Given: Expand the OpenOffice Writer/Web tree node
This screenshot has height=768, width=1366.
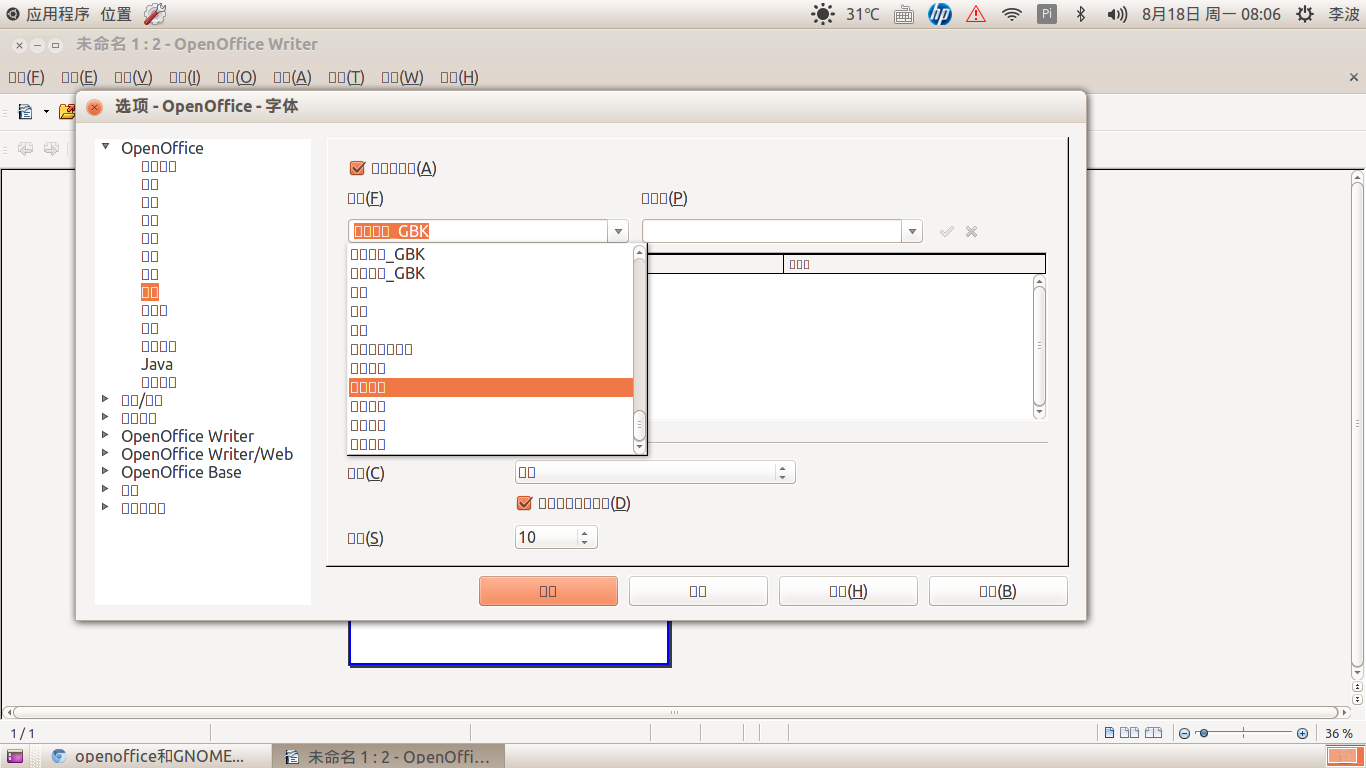Looking at the screenshot, I should click(106, 453).
